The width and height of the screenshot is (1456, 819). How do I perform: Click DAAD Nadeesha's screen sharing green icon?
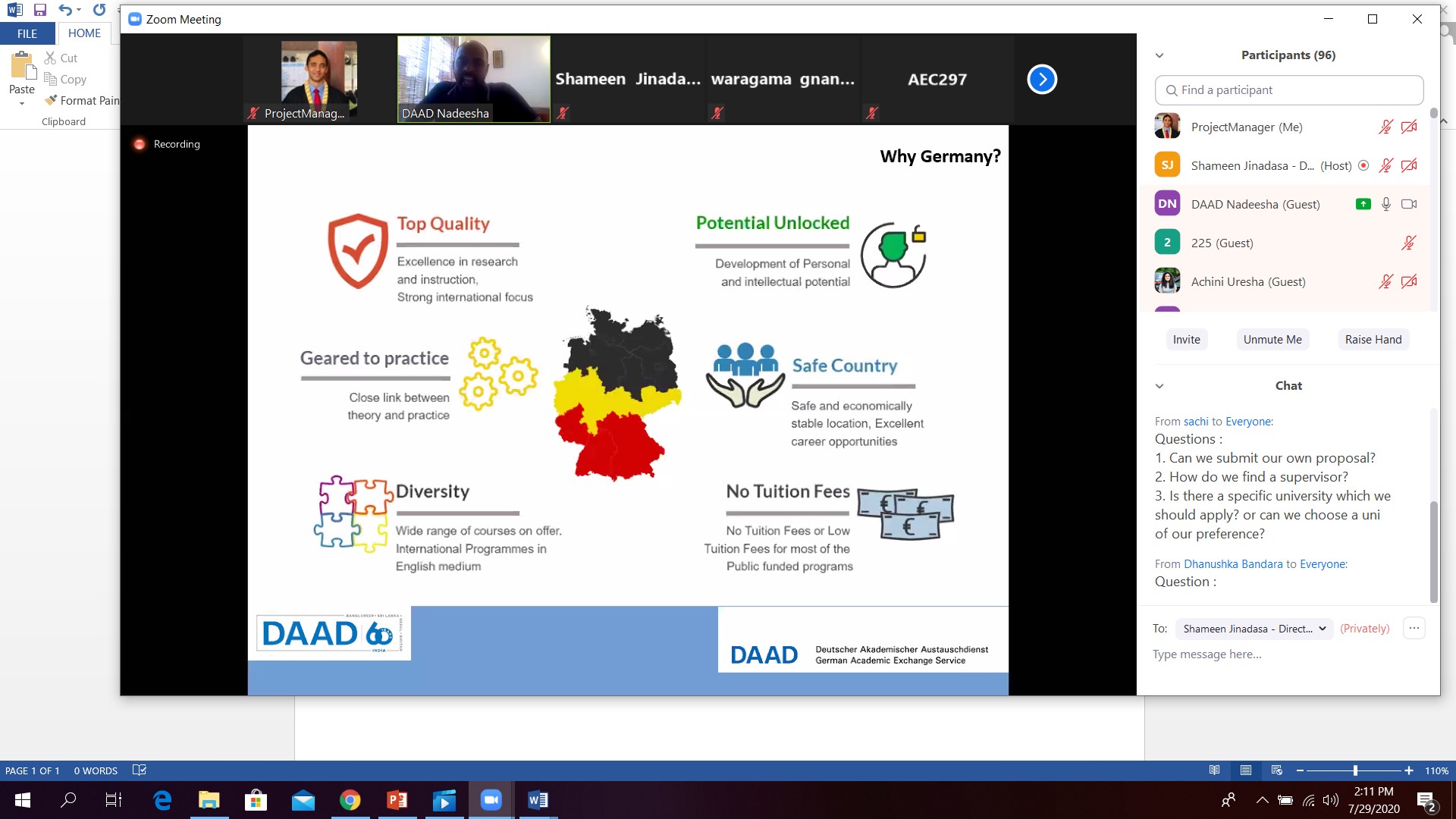[x=1363, y=204]
